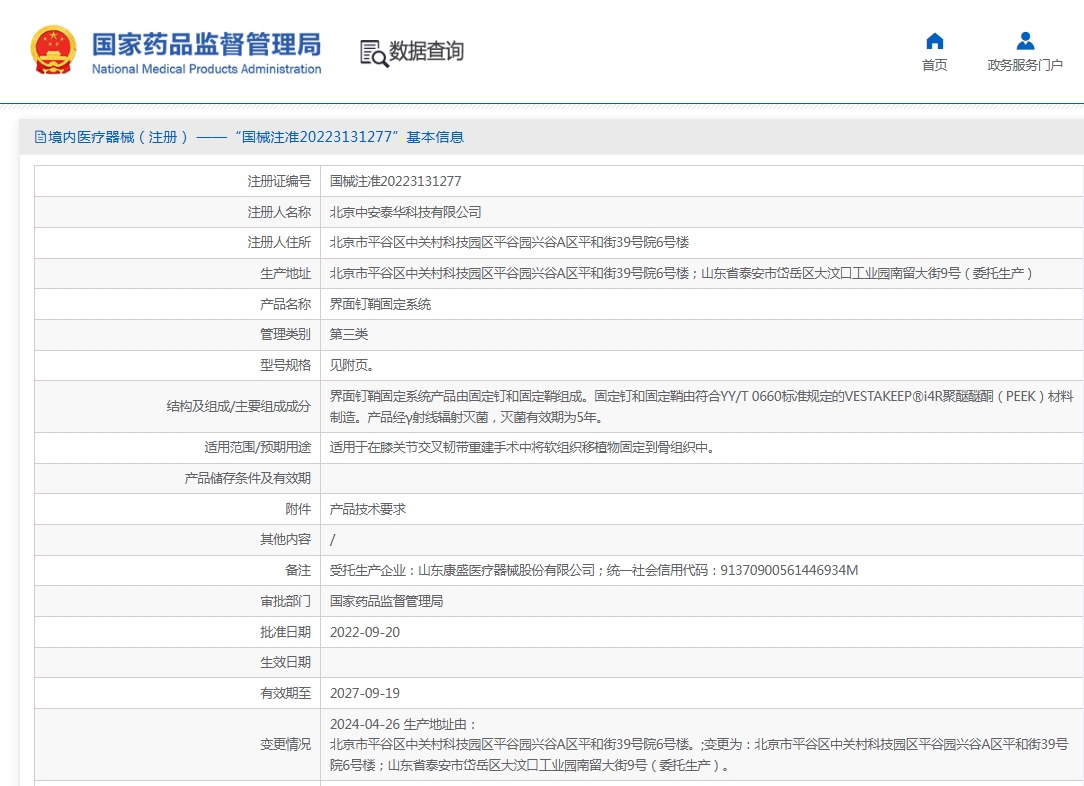The height and width of the screenshot is (786, 1084).
Task: Click the 数据查询 heading
Action: tap(427, 51)
